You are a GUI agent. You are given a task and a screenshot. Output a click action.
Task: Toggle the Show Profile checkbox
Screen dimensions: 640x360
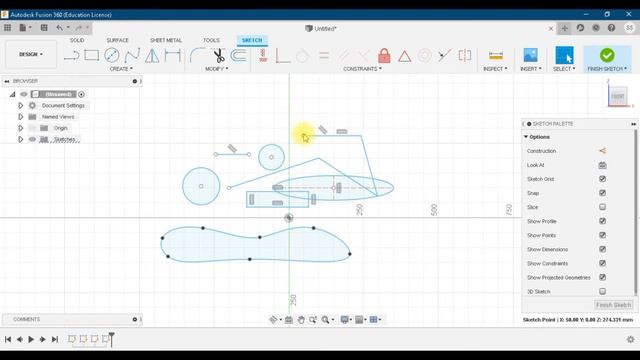pyautogui.click(x=602, y=221)
